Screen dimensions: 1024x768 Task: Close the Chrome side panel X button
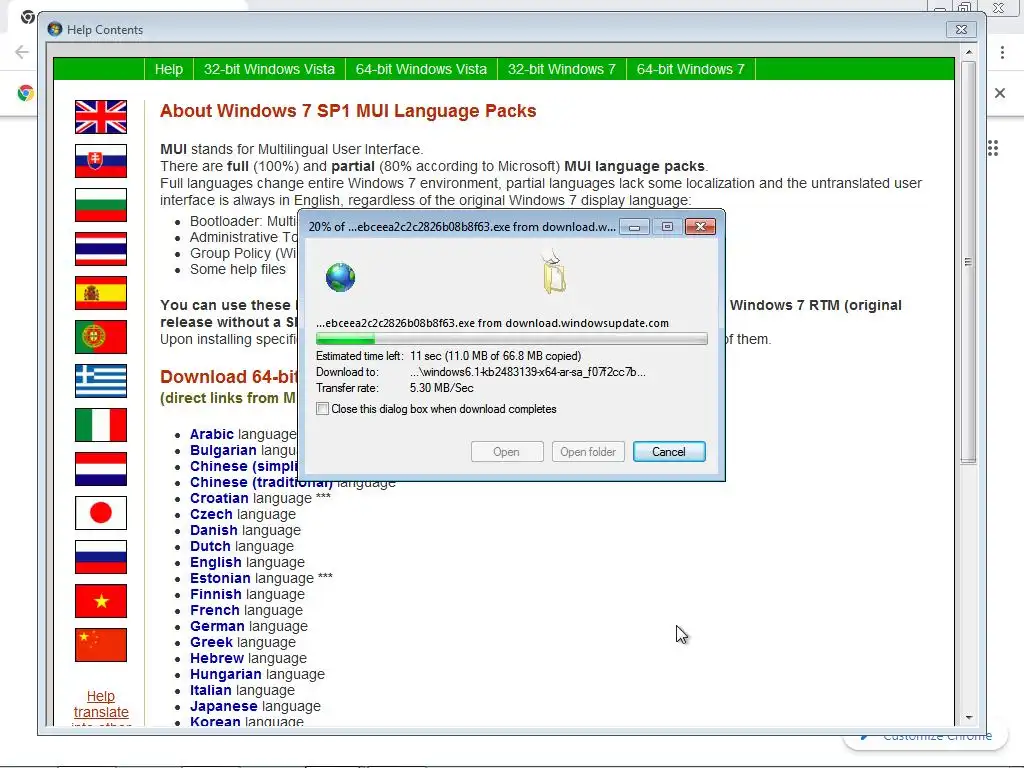pyautogui.click(x=1000, y=93)
